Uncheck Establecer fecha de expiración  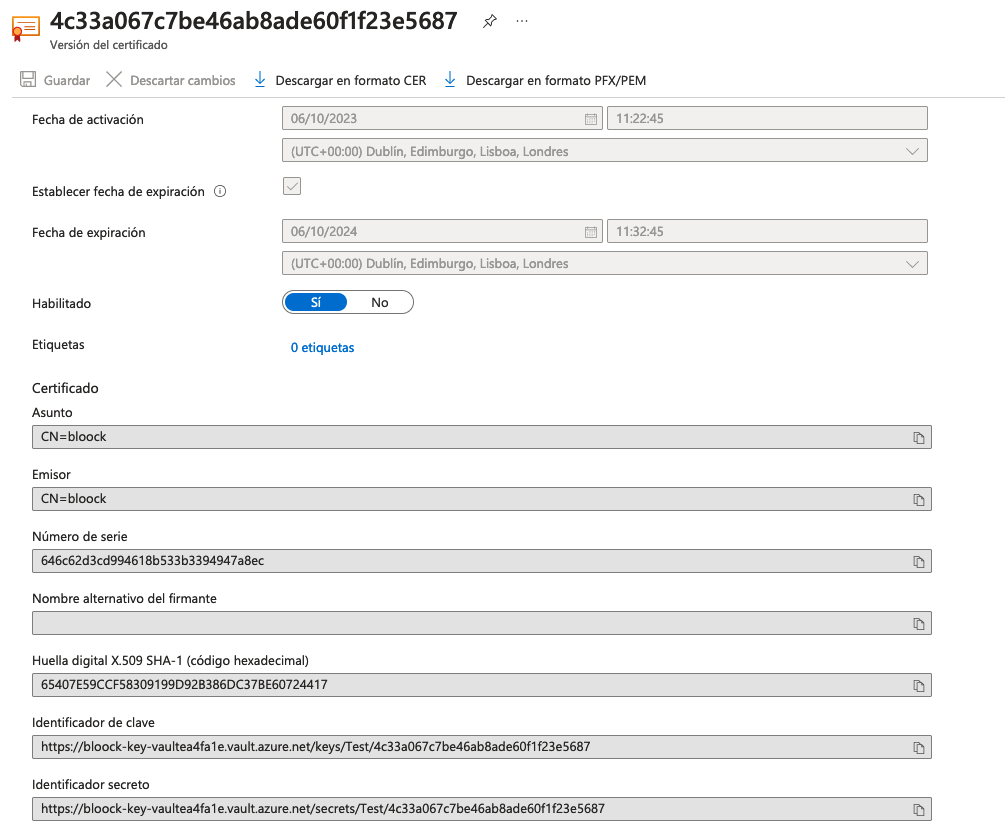(x=291, y=186)
